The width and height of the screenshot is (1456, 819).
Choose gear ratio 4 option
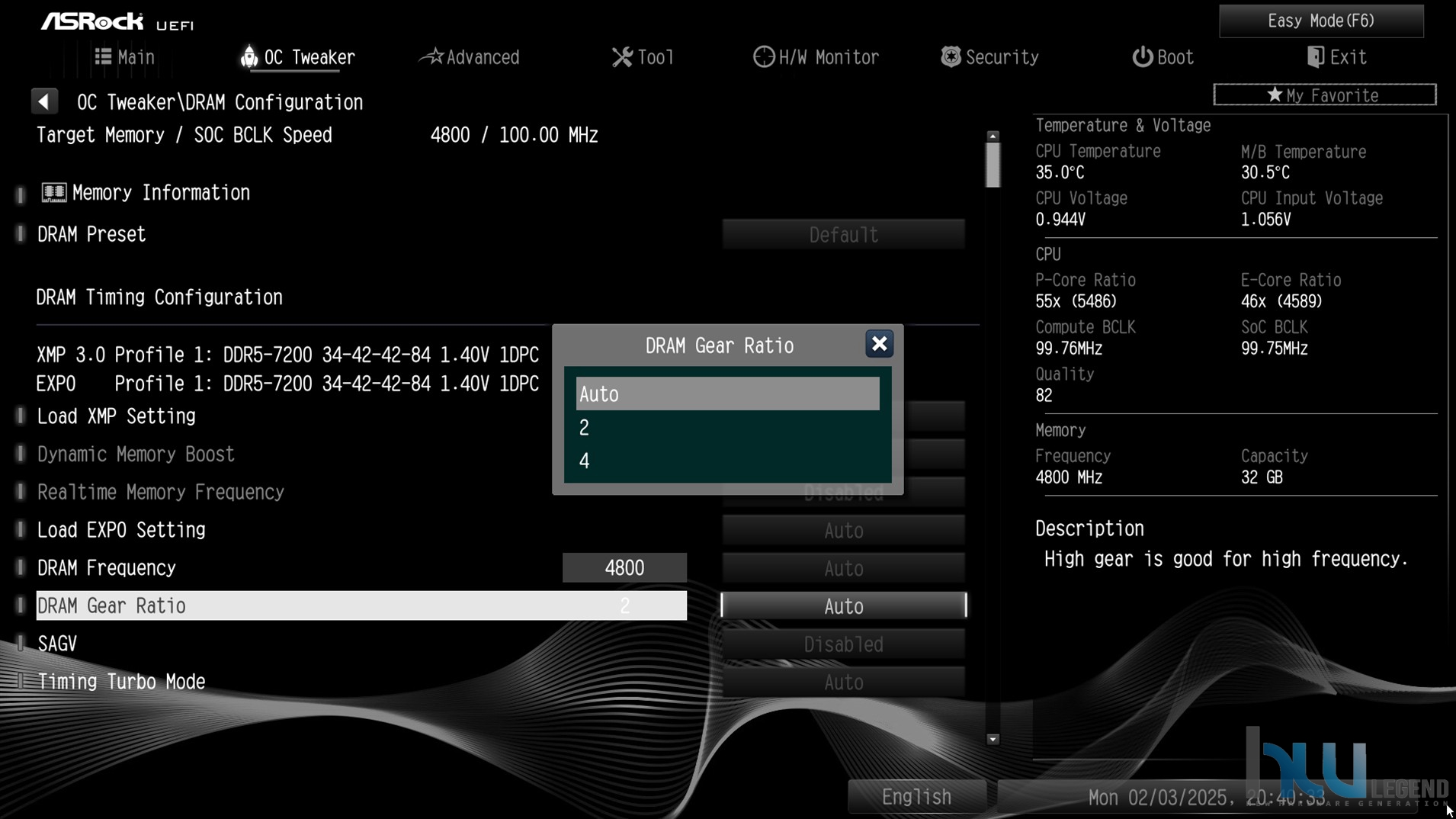(727, 461)
